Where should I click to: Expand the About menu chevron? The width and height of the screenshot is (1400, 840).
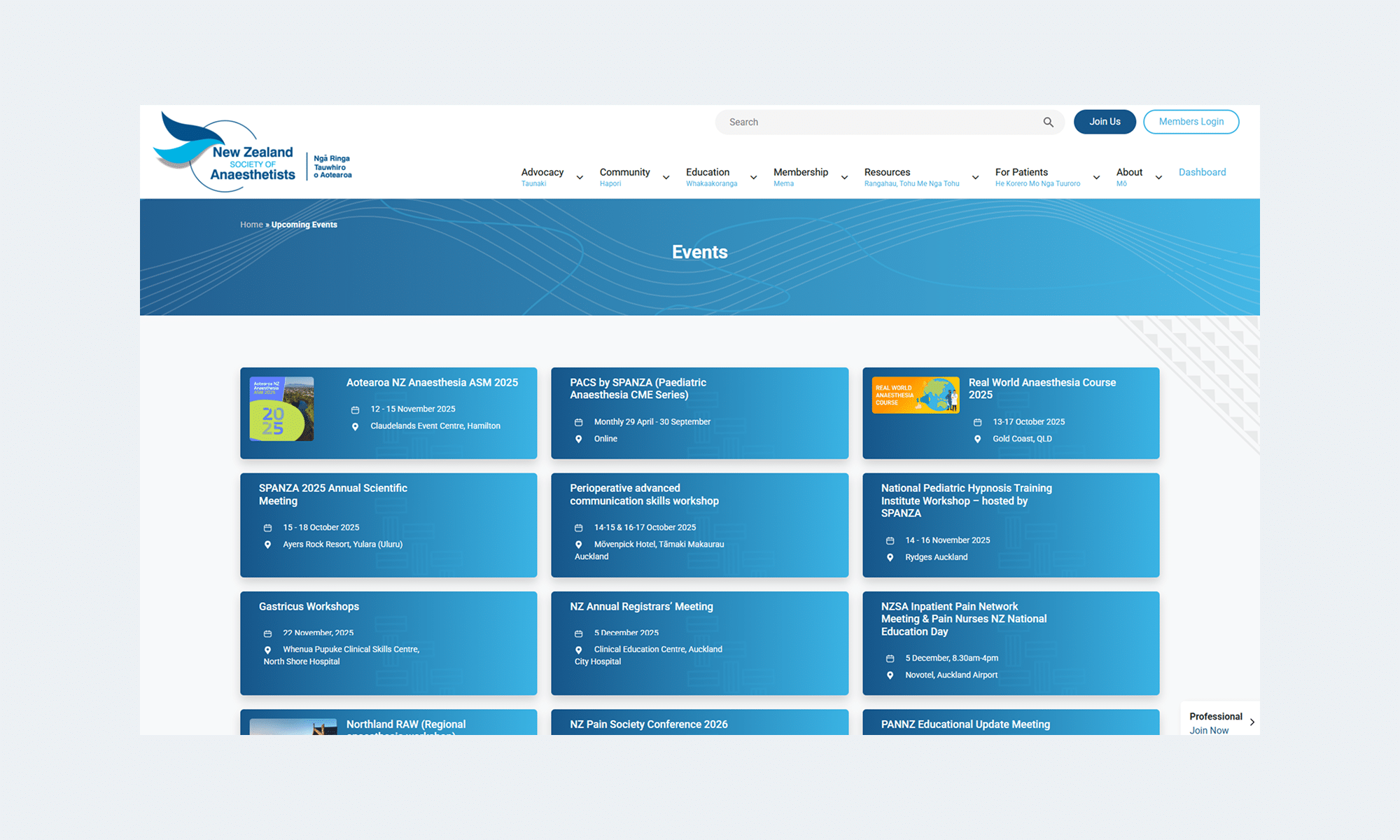coord(1158,178)
